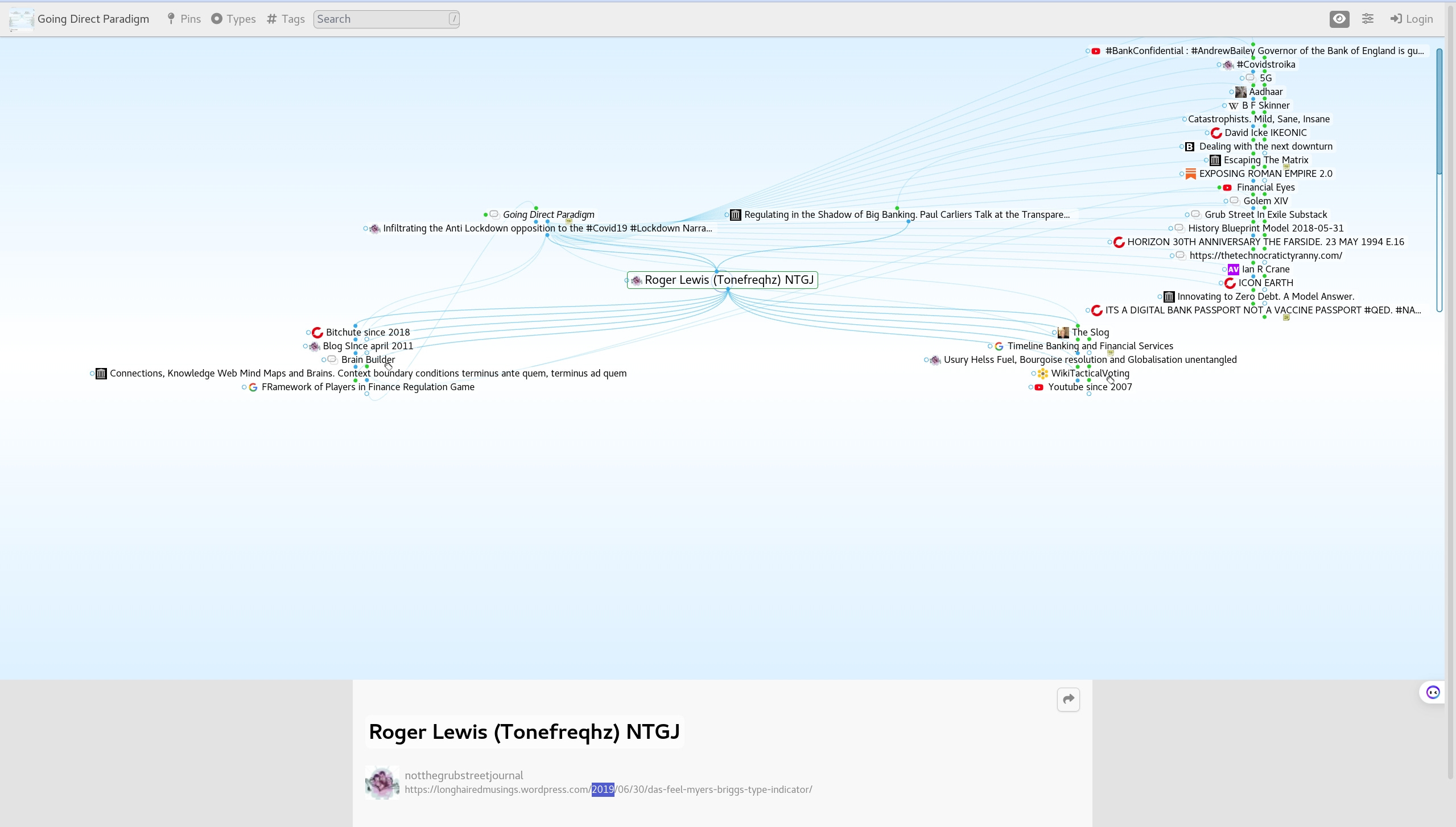Click the bank icon beside Escaping The Matrix
The height and width of the screenshot is (827, 1456).
point(1215,160)
